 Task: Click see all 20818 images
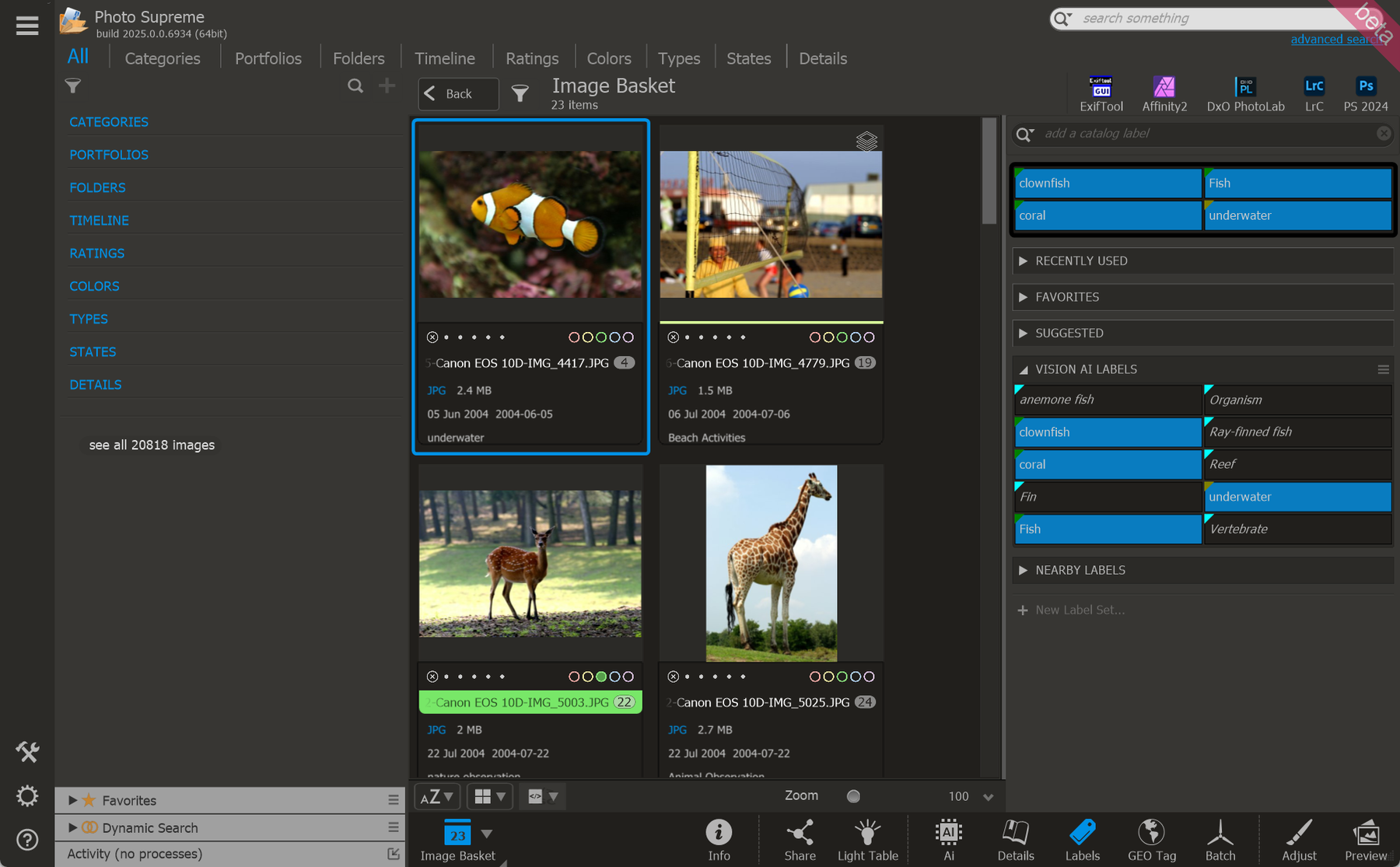click(x=152, y=445)
